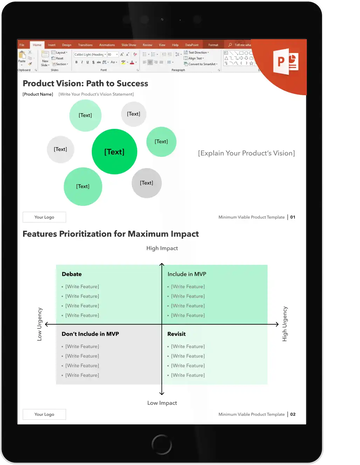Switch to the Transitions tab
The width and height of the screenshot is (360, 465).
85,45
